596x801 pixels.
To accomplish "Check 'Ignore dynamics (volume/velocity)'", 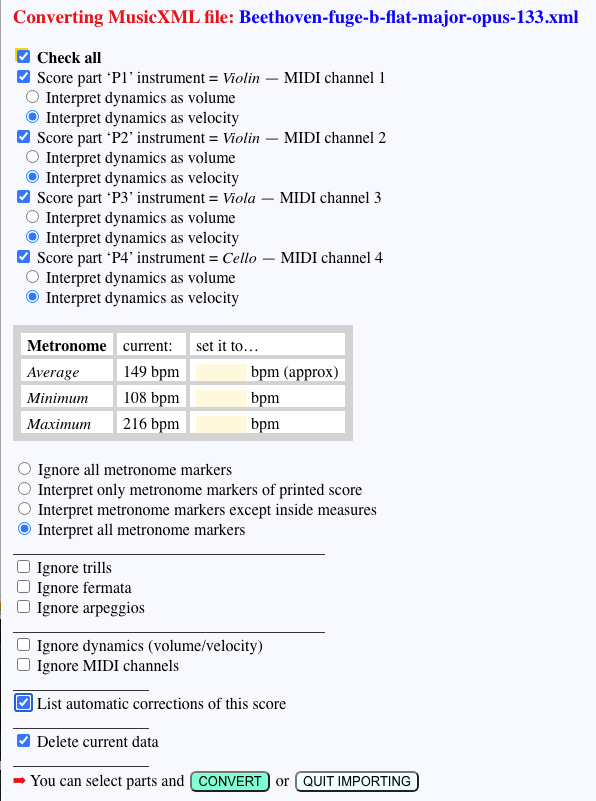I will point(23,645).
